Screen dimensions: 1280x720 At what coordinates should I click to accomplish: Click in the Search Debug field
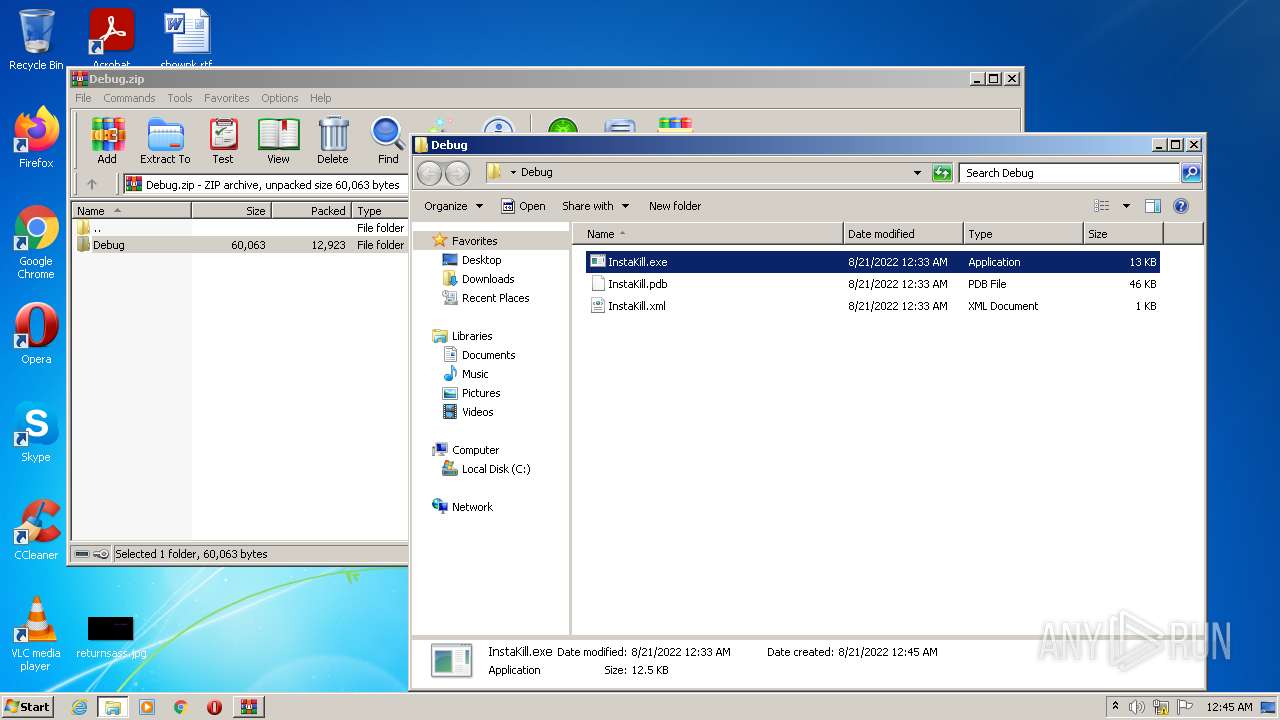coord(1068,173)
